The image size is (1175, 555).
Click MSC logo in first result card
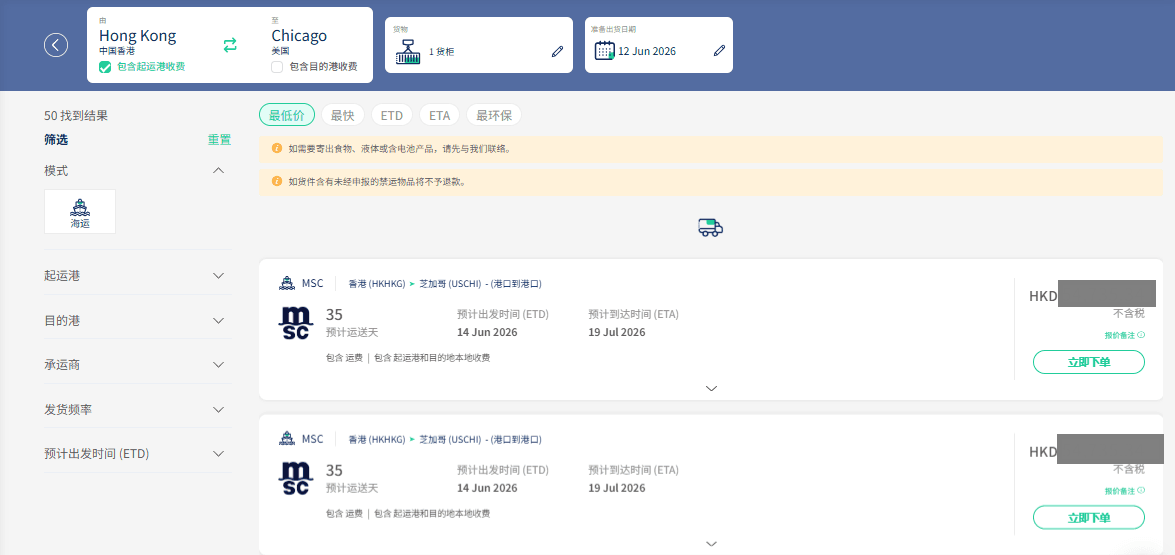295,323
